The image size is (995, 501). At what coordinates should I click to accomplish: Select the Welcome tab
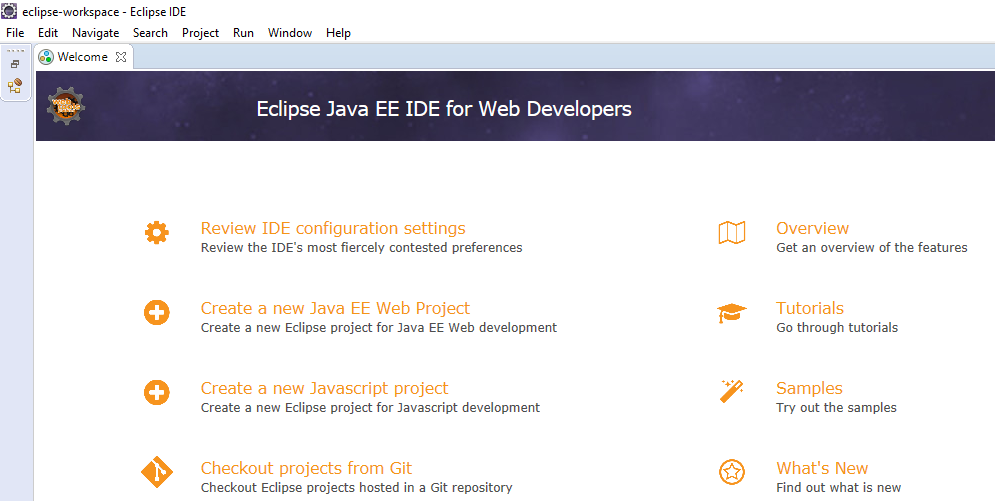pyautogui.click(x=82, y=57)
